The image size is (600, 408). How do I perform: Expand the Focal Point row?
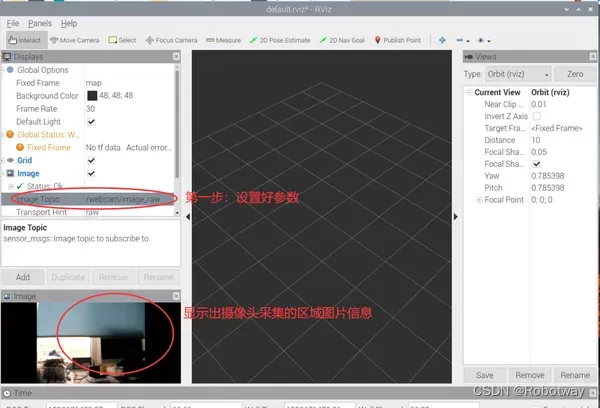click(x=479, y=200)
